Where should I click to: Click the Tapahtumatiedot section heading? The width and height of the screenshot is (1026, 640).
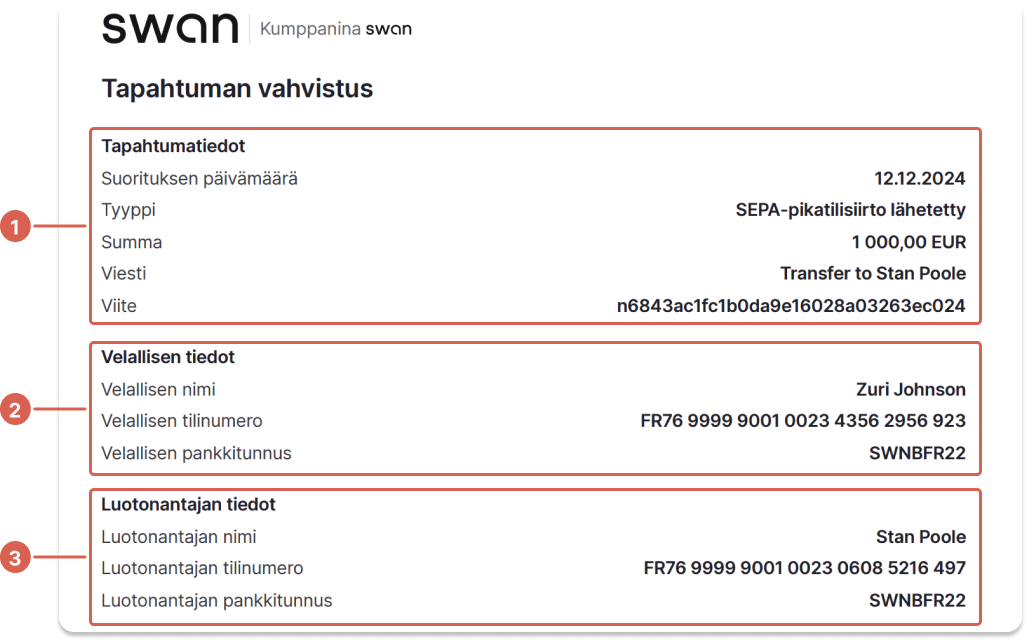click(173, 146)
